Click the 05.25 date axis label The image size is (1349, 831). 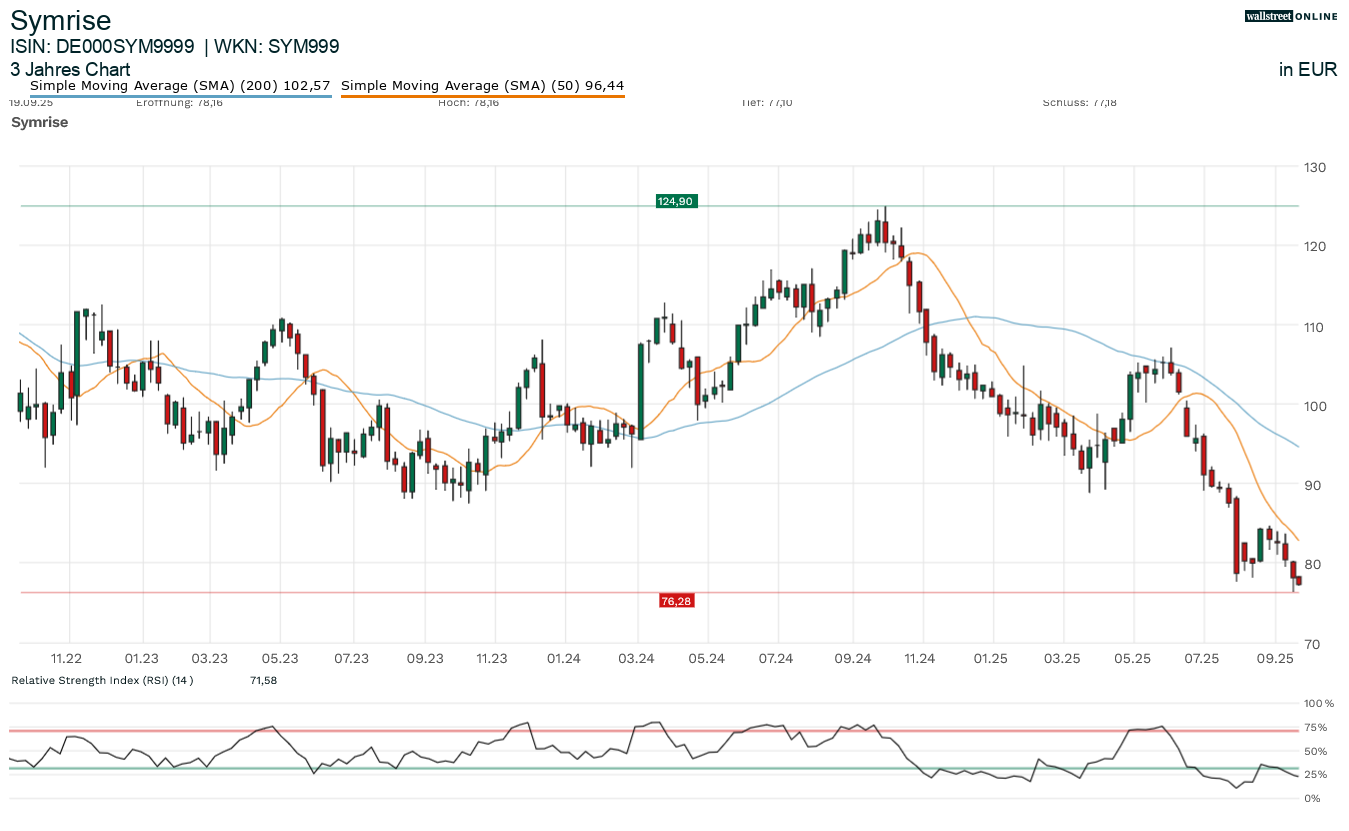[1133, 658]
